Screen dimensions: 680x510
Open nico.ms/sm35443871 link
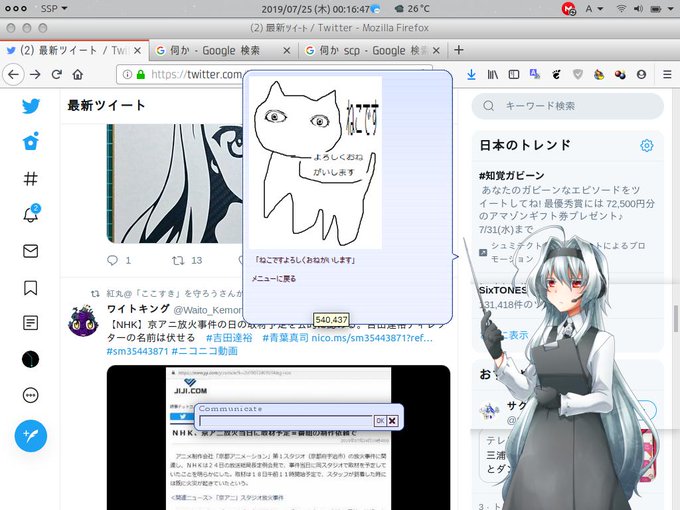point(372,337)
